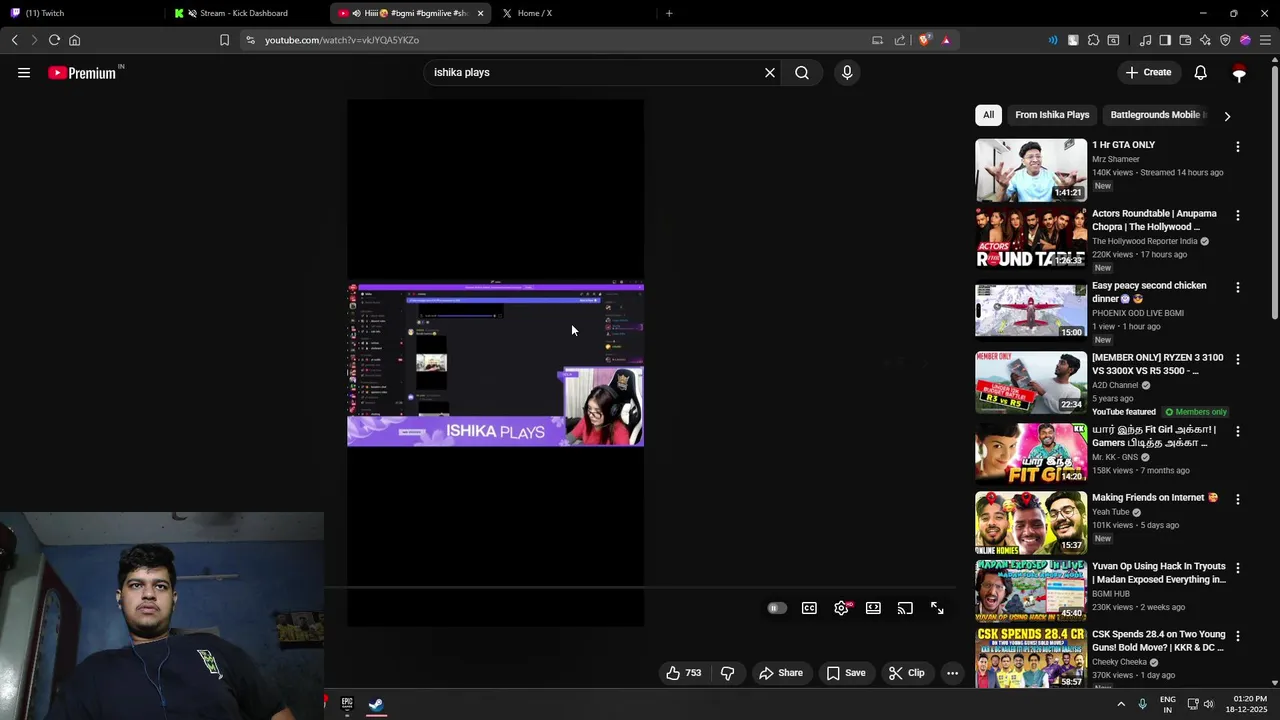
Task: Save video to a playlist
Action: [x=845, y=673]
